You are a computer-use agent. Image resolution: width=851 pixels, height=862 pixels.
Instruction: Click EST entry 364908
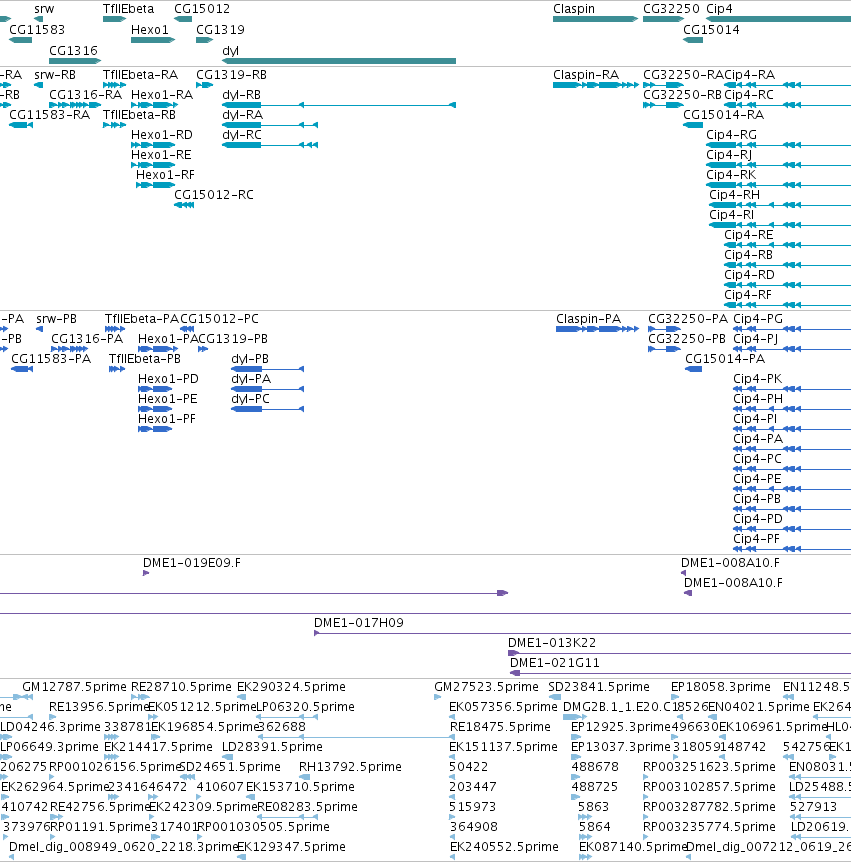click(474, 827)
